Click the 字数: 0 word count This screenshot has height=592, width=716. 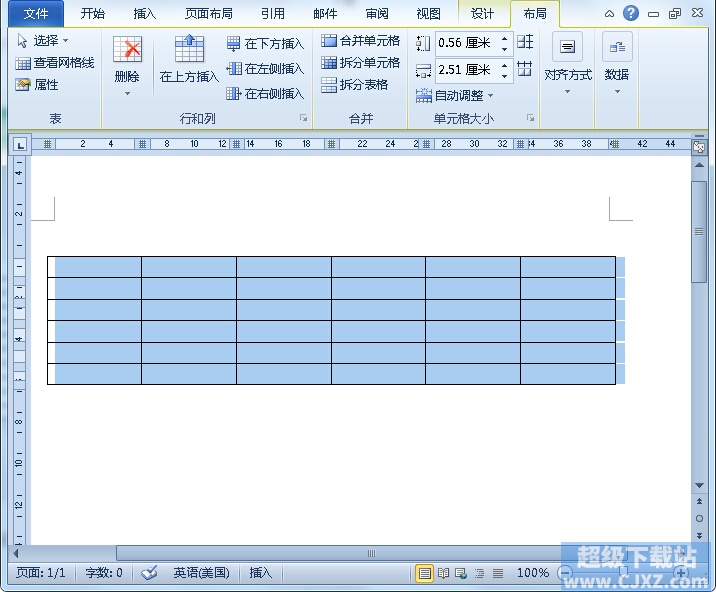[104, 572]
